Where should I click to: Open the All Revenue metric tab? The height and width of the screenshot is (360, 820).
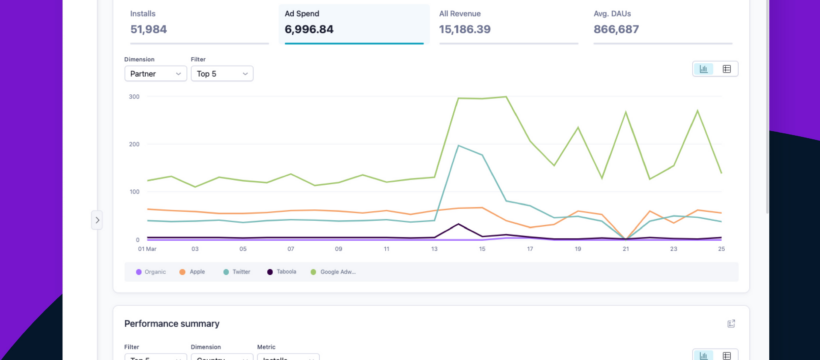(508, 24)
